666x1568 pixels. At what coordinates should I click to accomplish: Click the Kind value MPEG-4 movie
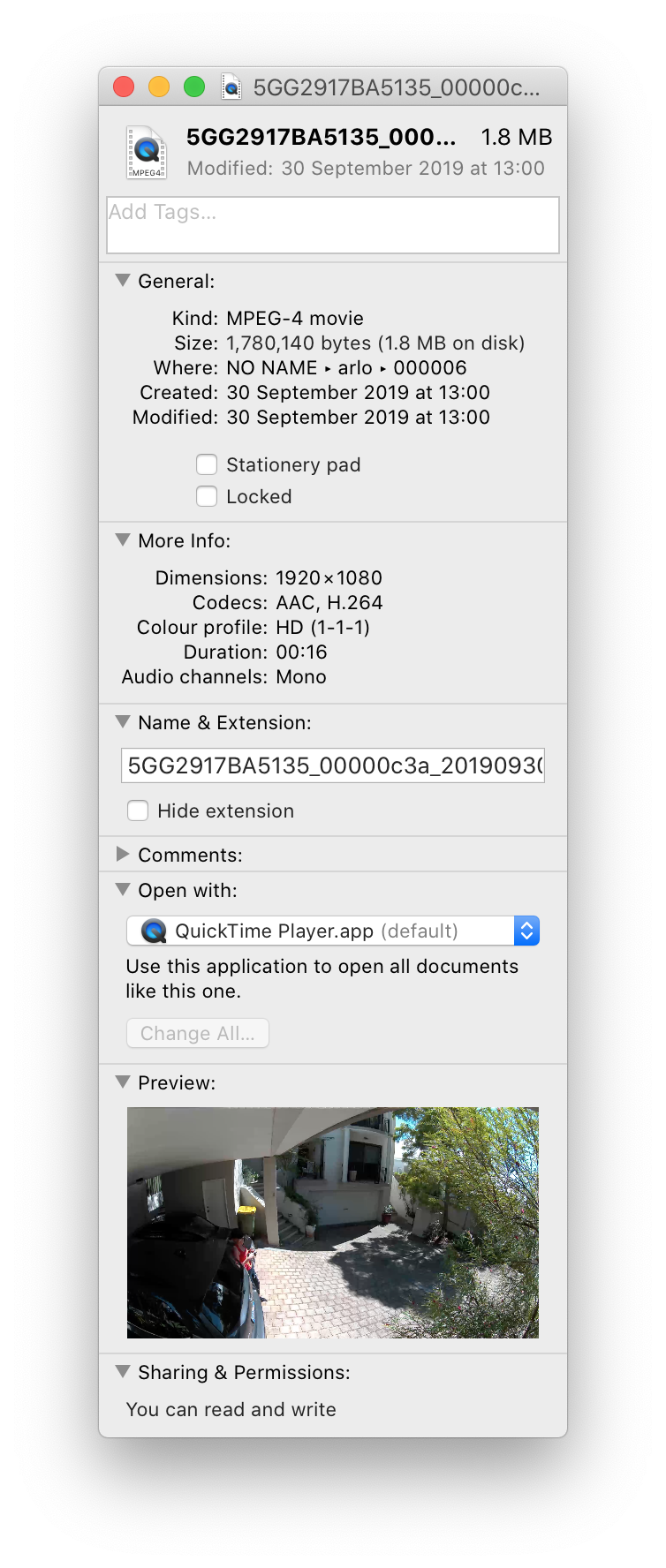(295, 318)
